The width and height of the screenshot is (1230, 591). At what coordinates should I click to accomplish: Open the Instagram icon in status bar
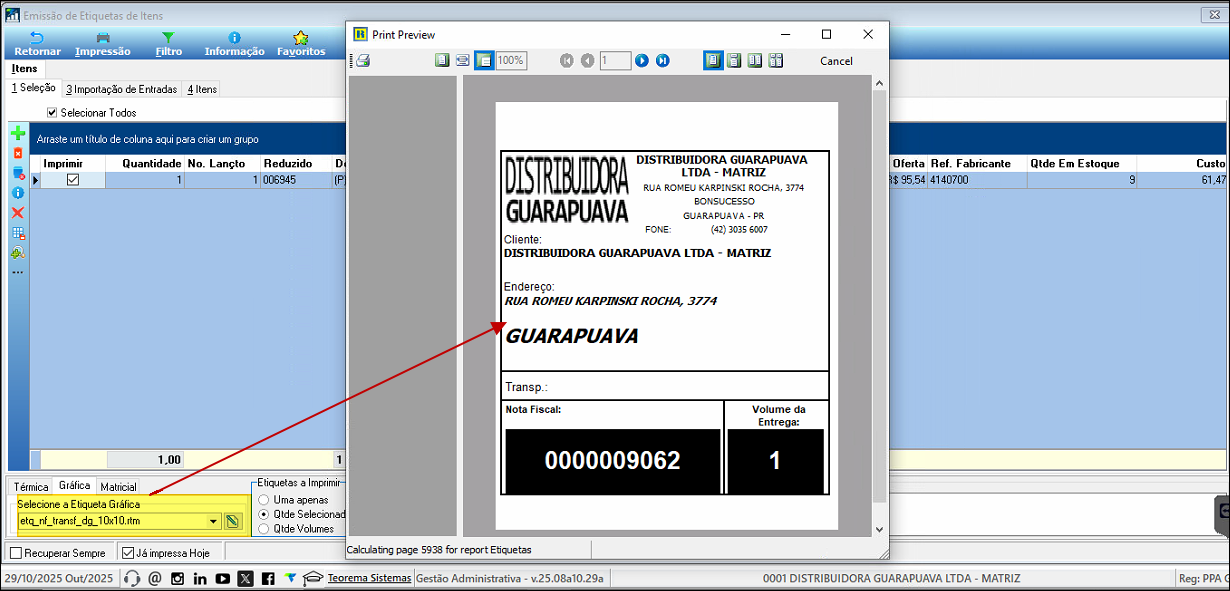coord(177,578)
